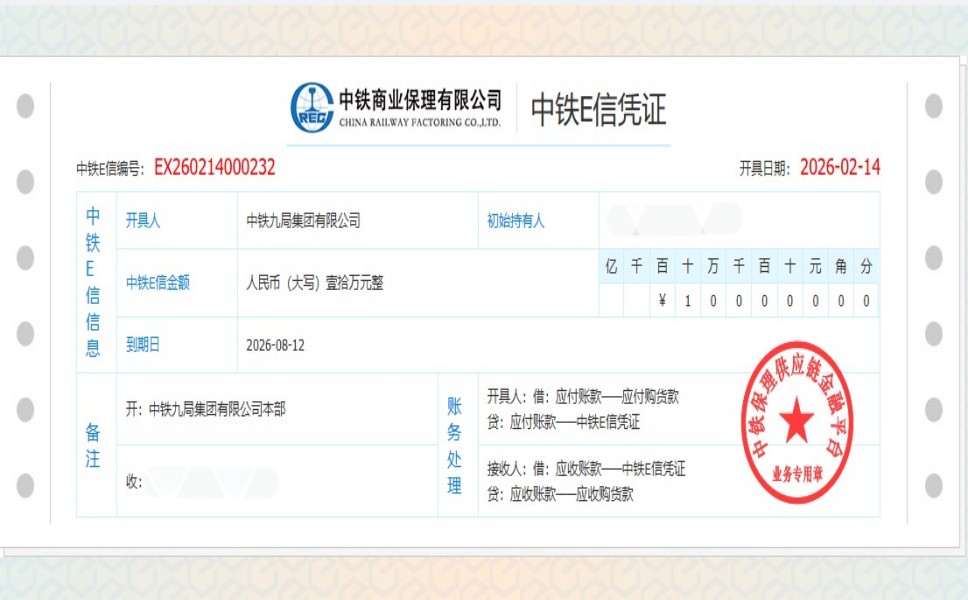Click the 中铁E信编号 label

coord(111,169)
